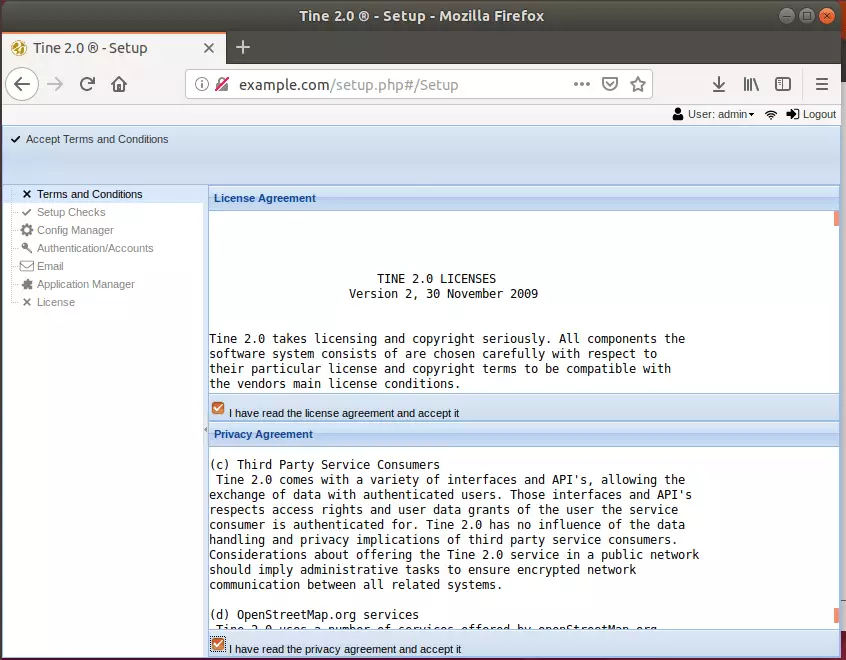
Task: Open Firefox hamburger menu
Action: tap(822, 84)
